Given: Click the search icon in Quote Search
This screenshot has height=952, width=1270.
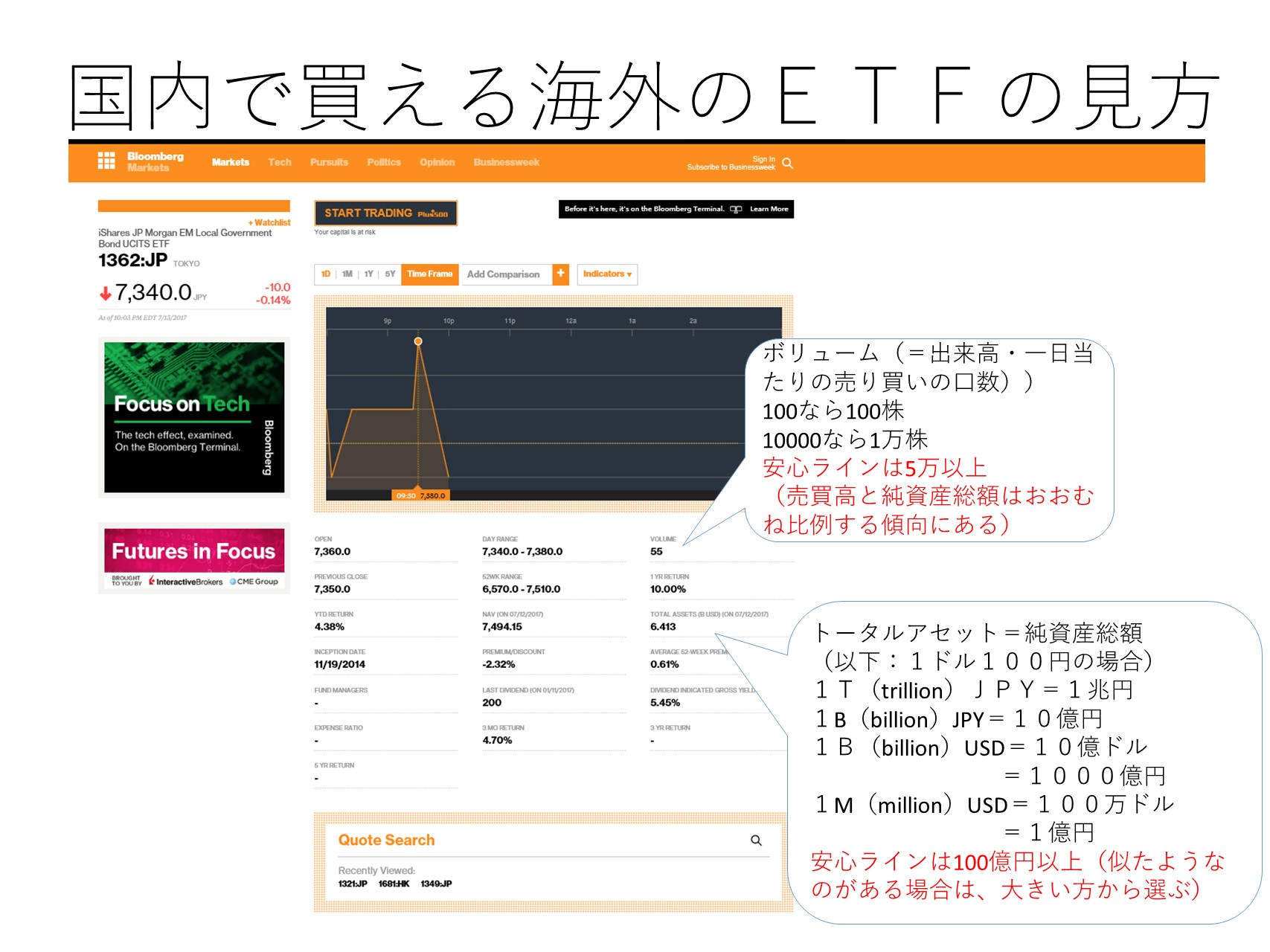Looking at the screenshot, I should pyautogui.click(x=757, y=840).
